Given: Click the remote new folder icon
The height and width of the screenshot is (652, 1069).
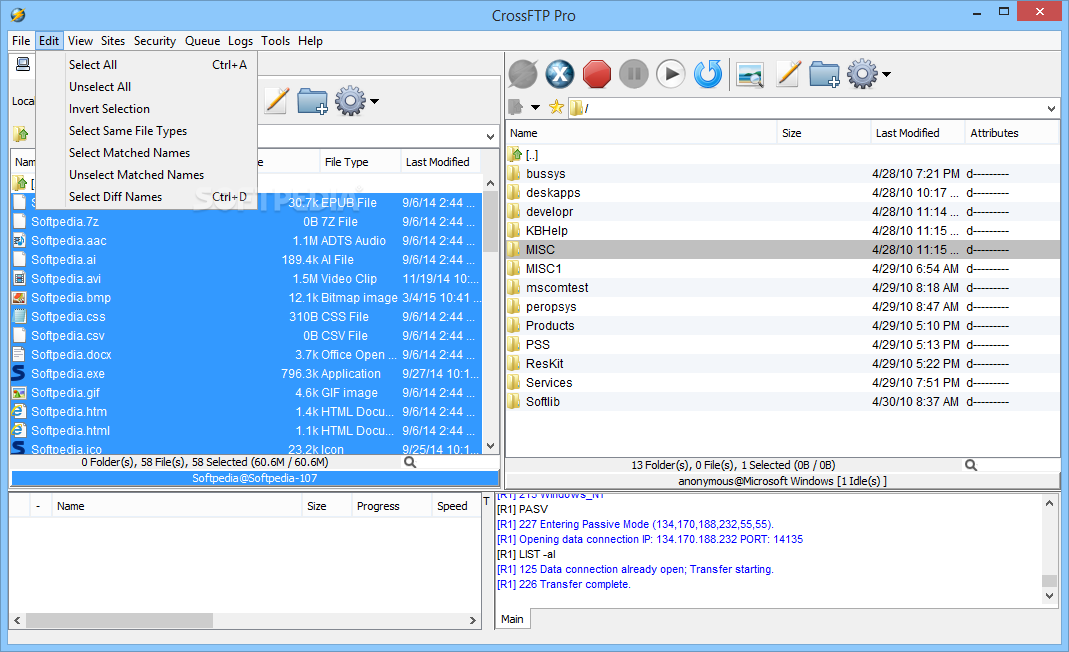Looking at the screenshot, I should coord(824,74).
